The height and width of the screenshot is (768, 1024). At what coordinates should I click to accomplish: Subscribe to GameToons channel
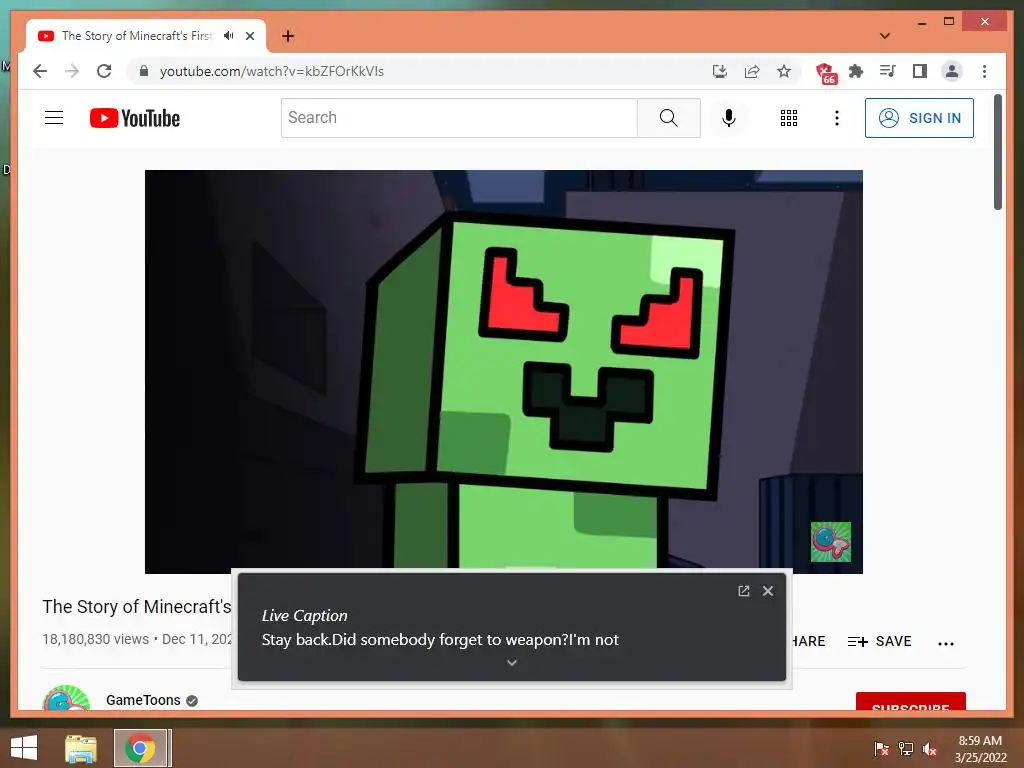click(x=910, y=701)
